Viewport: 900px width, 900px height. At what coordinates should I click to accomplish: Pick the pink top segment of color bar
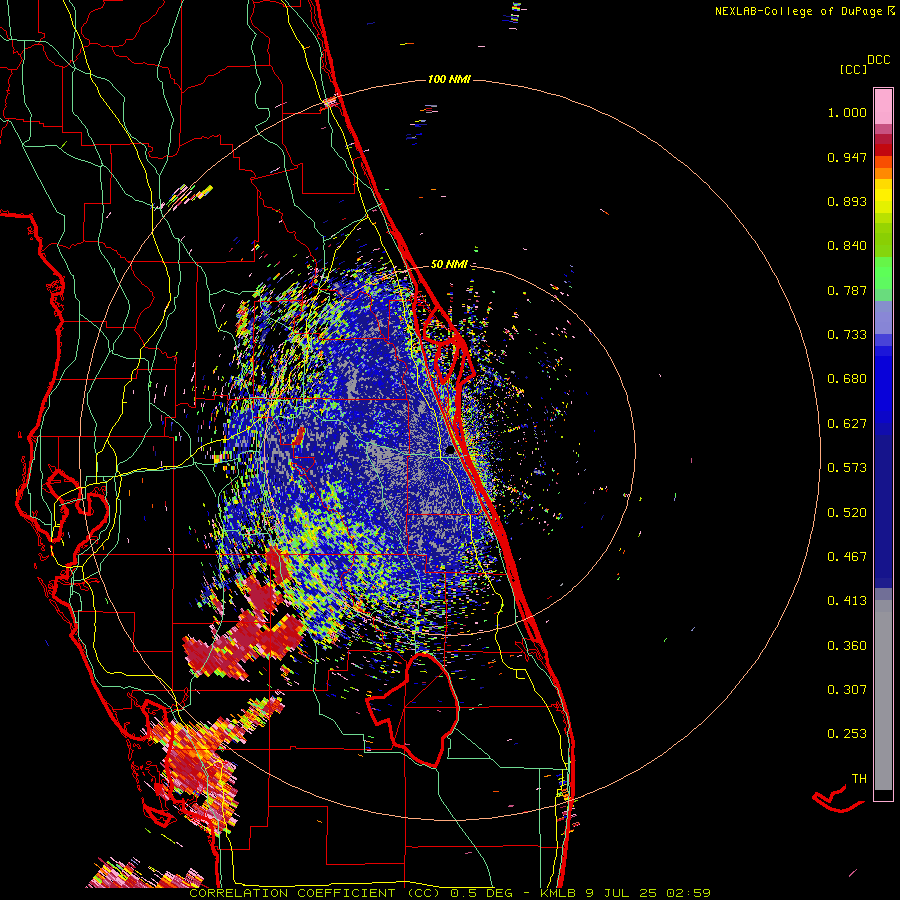(883, 106)
